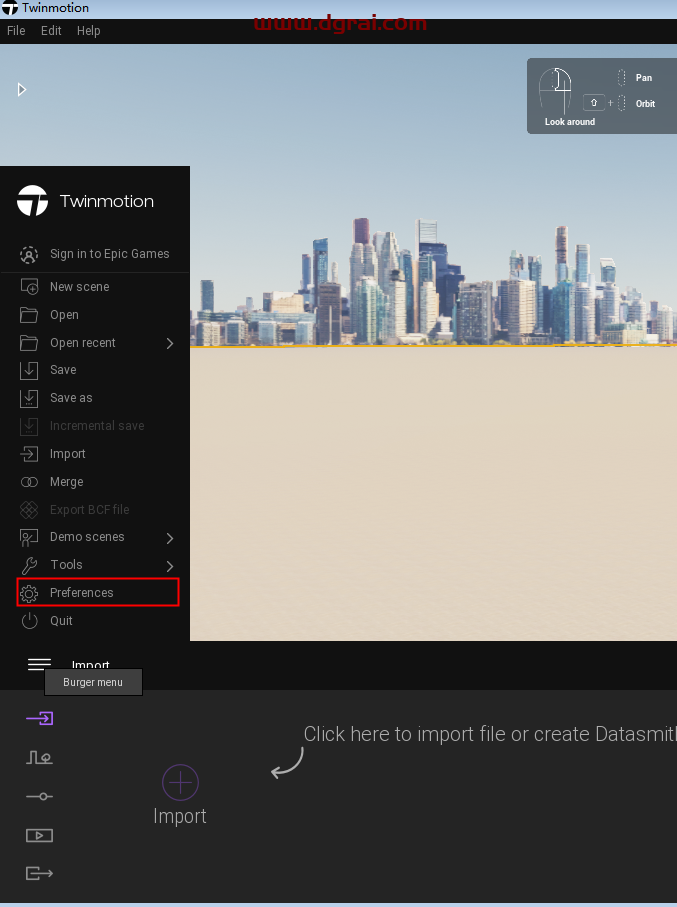
Task: Select the Open menu entry
Action: tap(64, 315)
